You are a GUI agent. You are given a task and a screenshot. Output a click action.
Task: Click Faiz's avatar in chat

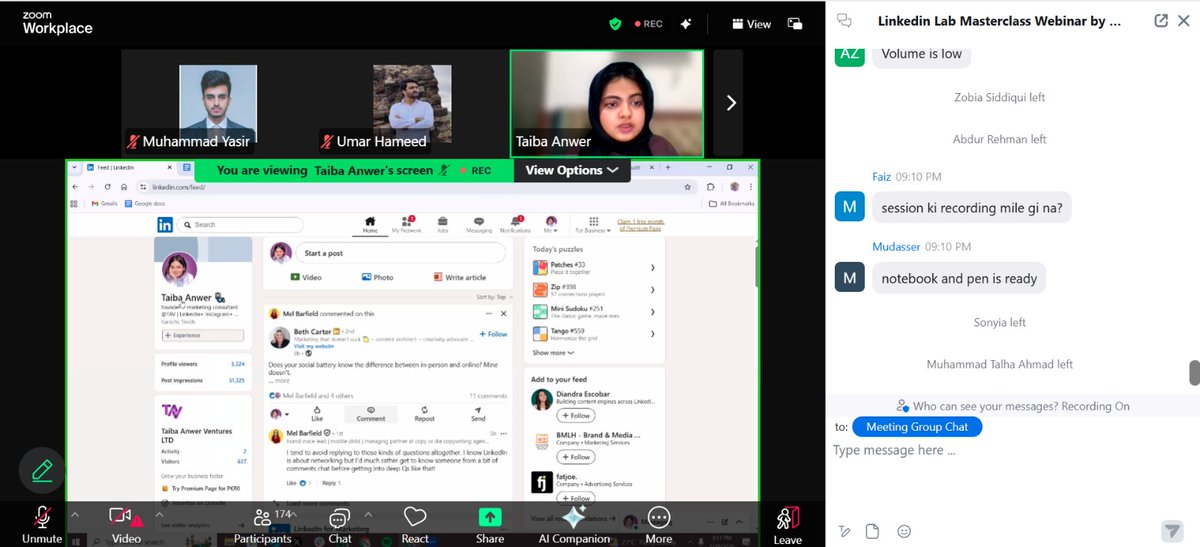pos(849,207)
